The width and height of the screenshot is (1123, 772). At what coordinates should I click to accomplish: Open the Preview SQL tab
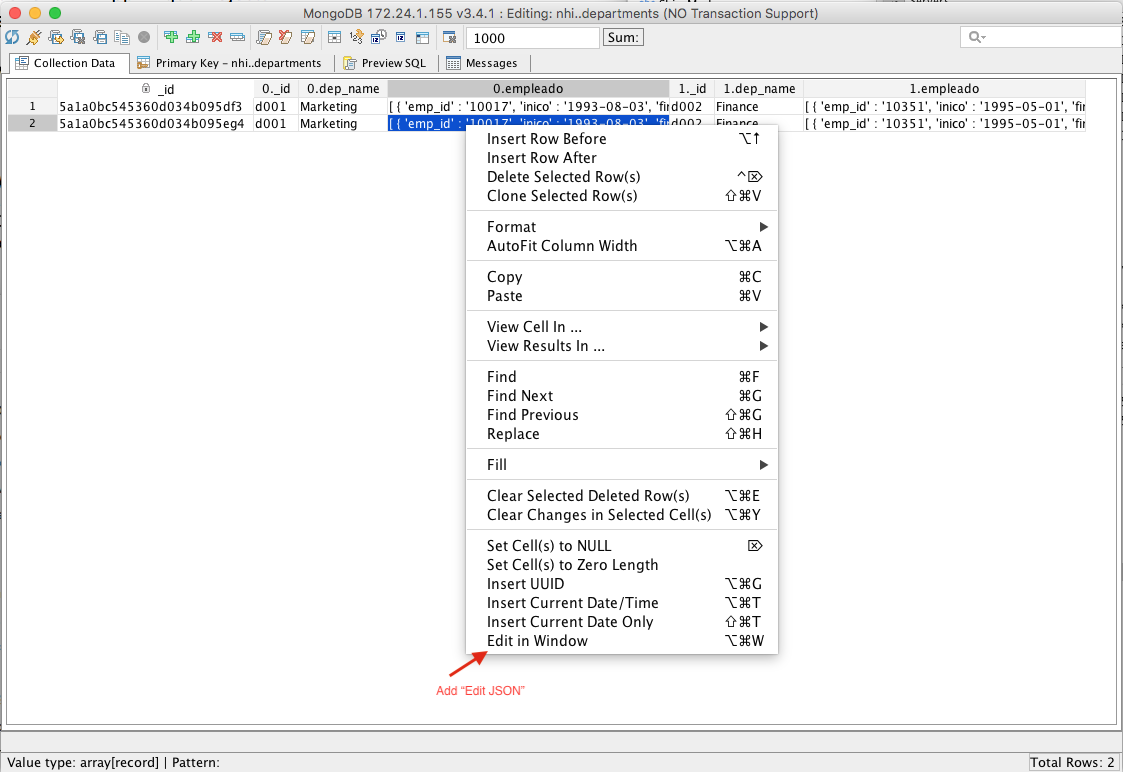pyautogui.click(x=385, y=63)
